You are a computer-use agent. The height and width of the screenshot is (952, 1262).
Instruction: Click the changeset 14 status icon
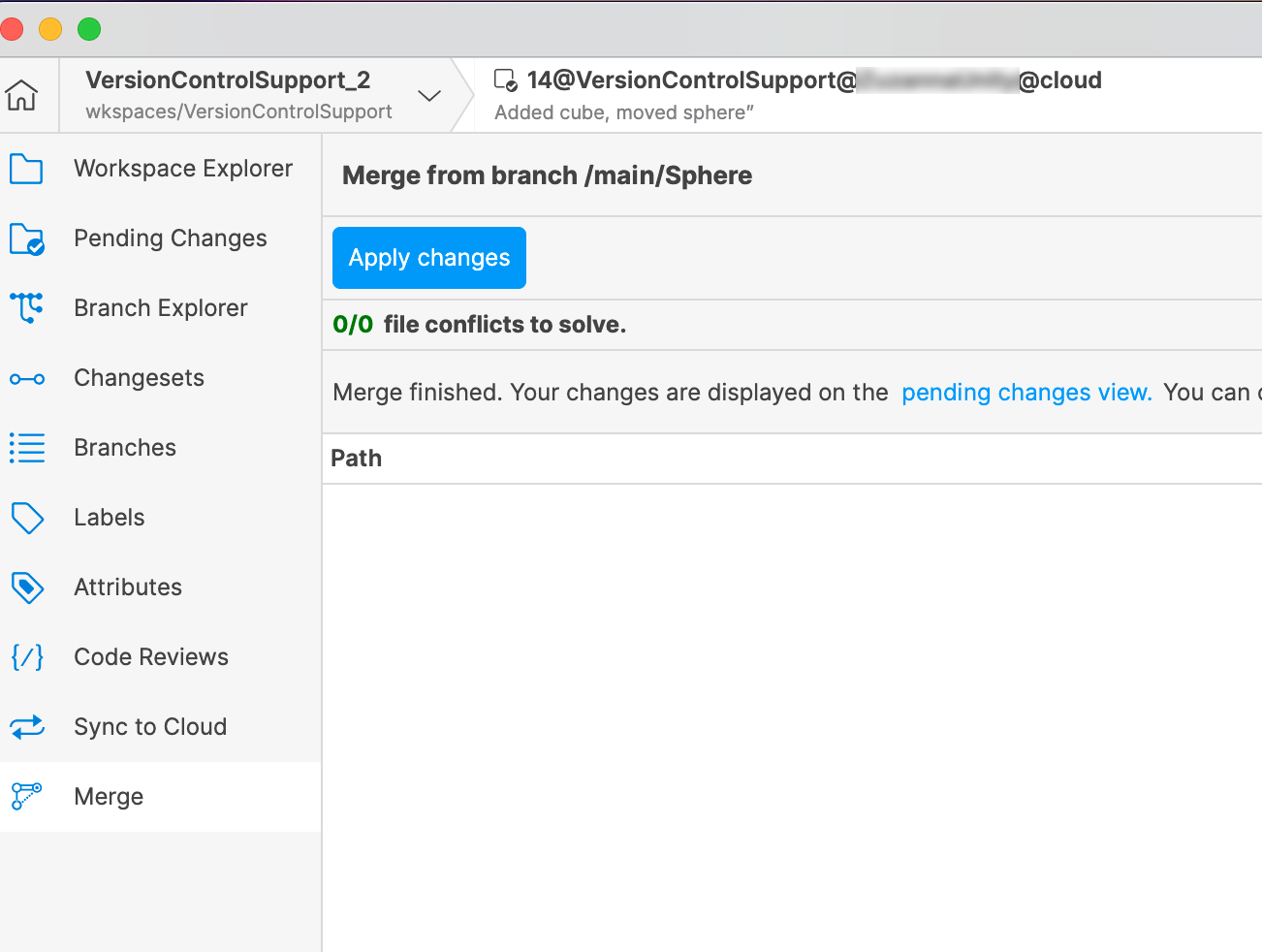coord(505,80)
